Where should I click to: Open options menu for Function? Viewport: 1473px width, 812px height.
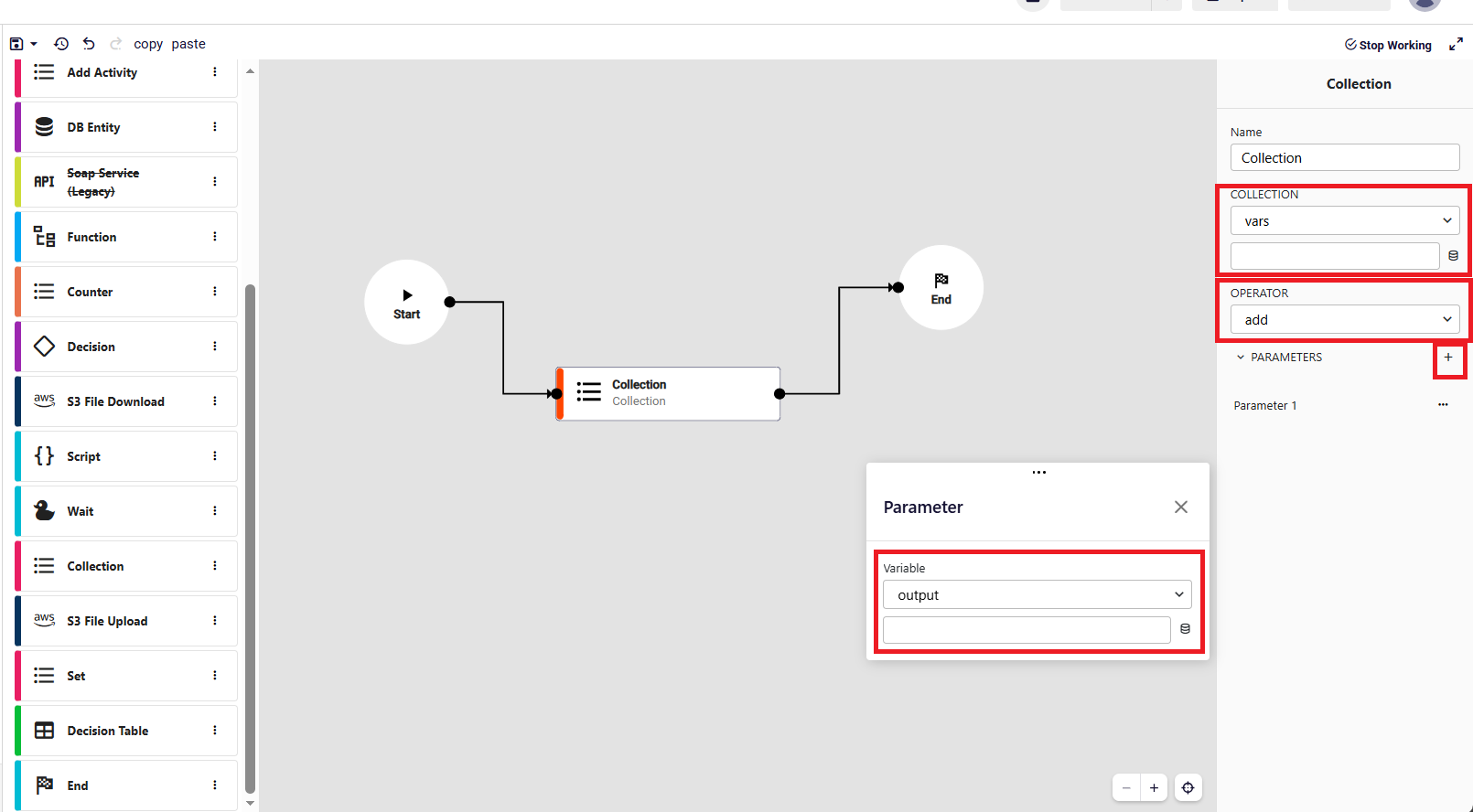point(215,237)
